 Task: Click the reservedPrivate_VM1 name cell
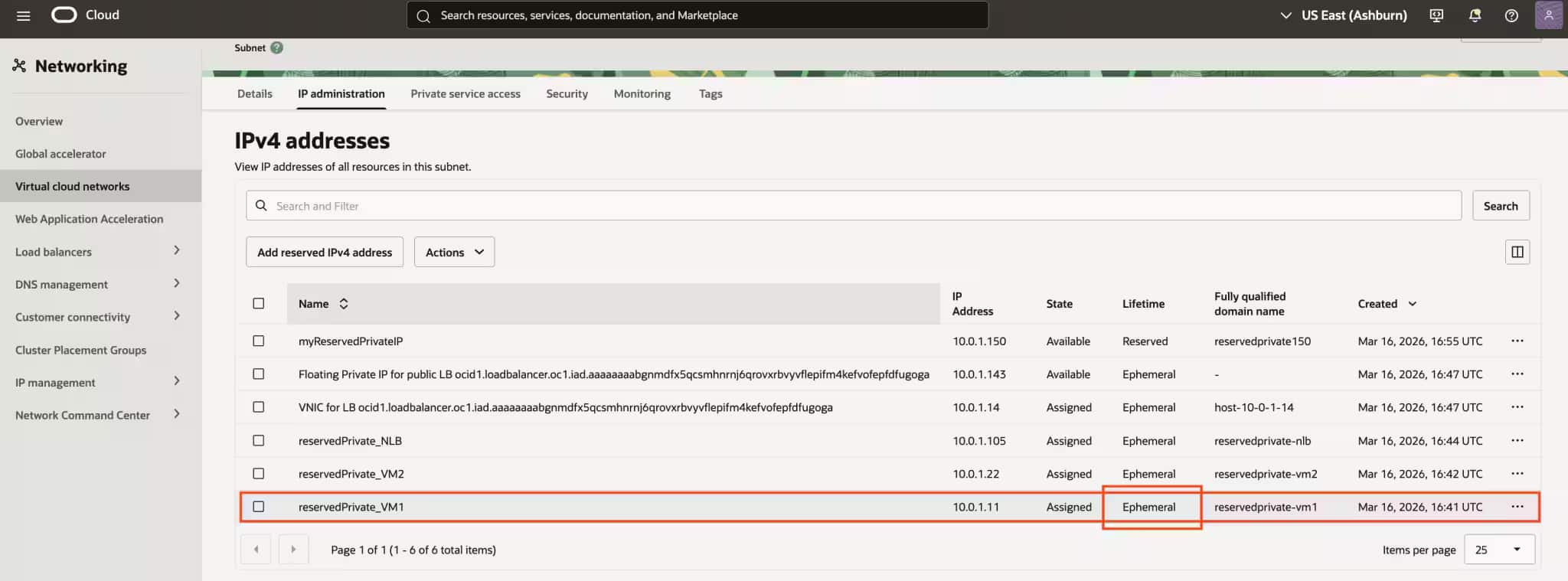(x=351, y=507)
